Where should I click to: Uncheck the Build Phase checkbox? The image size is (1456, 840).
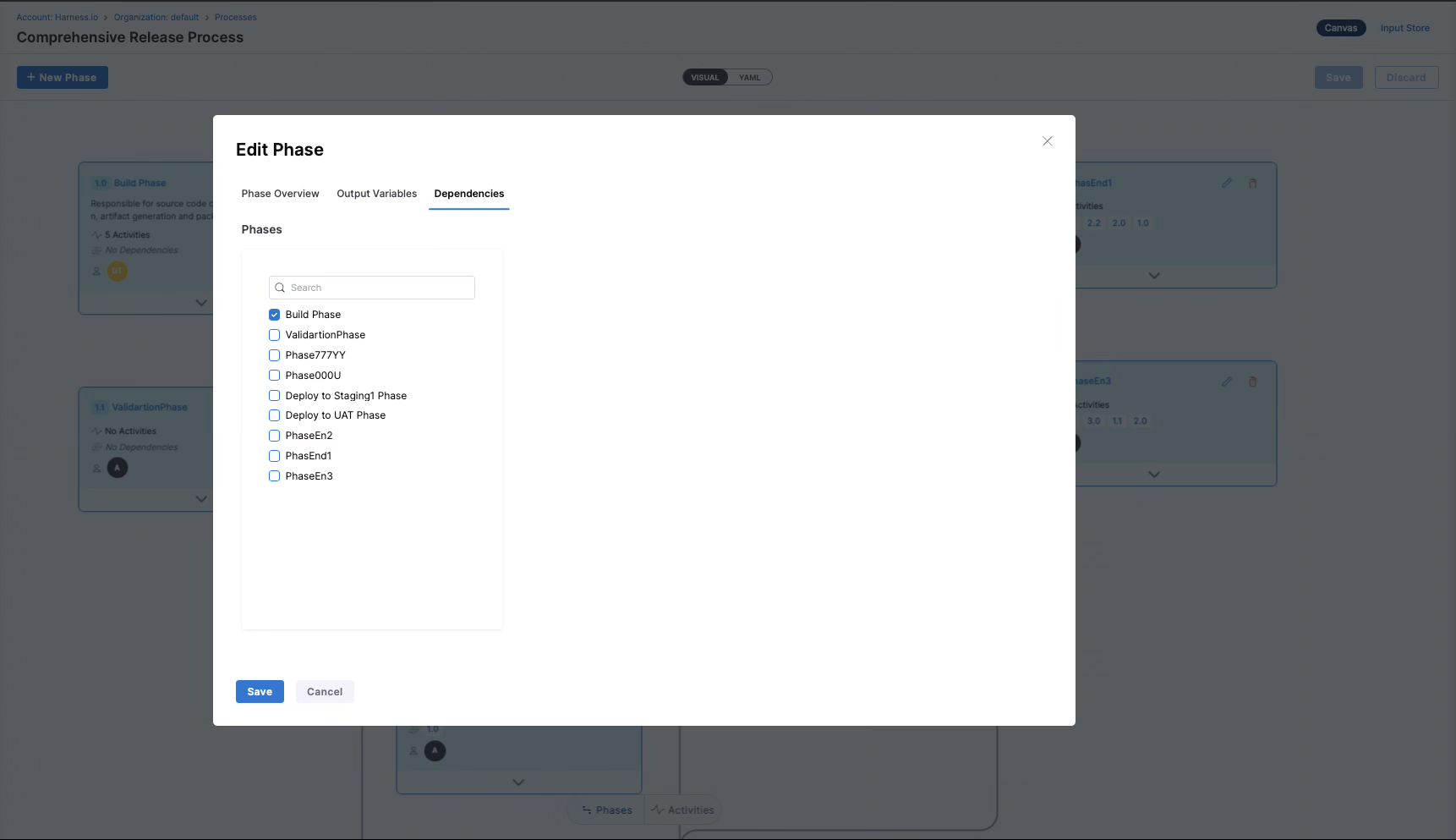pyautogui.click(x=274, y=315)
